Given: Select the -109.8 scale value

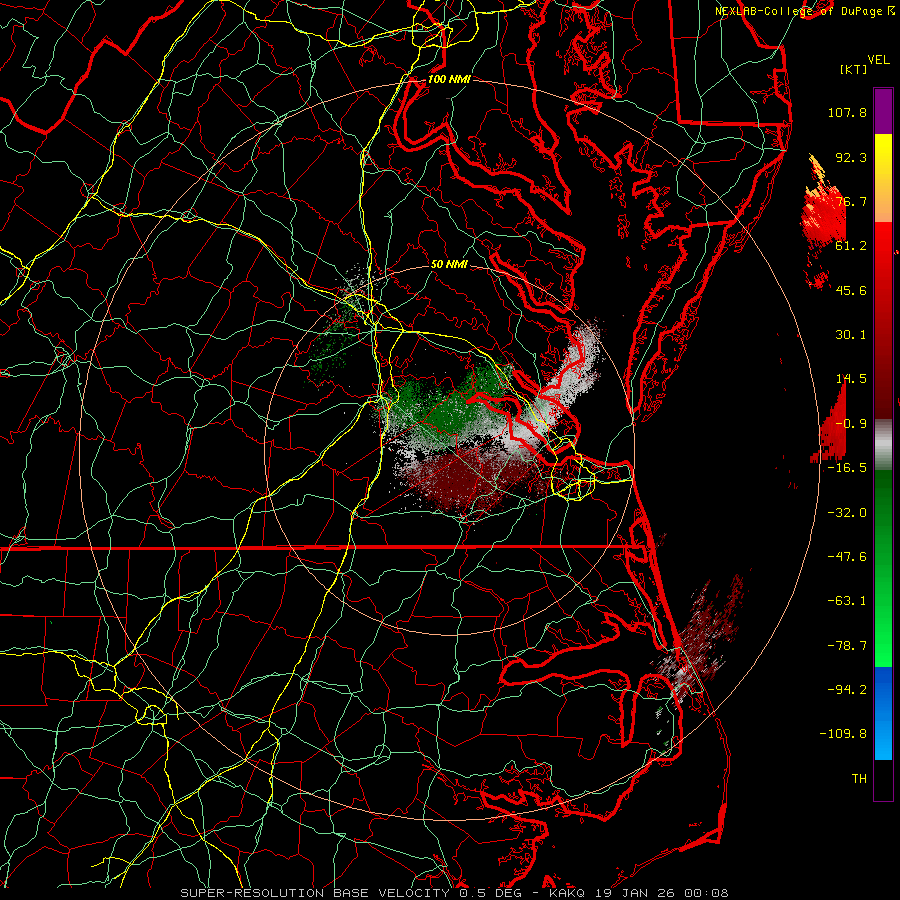Looking at the screenshot, I should 843,734.
